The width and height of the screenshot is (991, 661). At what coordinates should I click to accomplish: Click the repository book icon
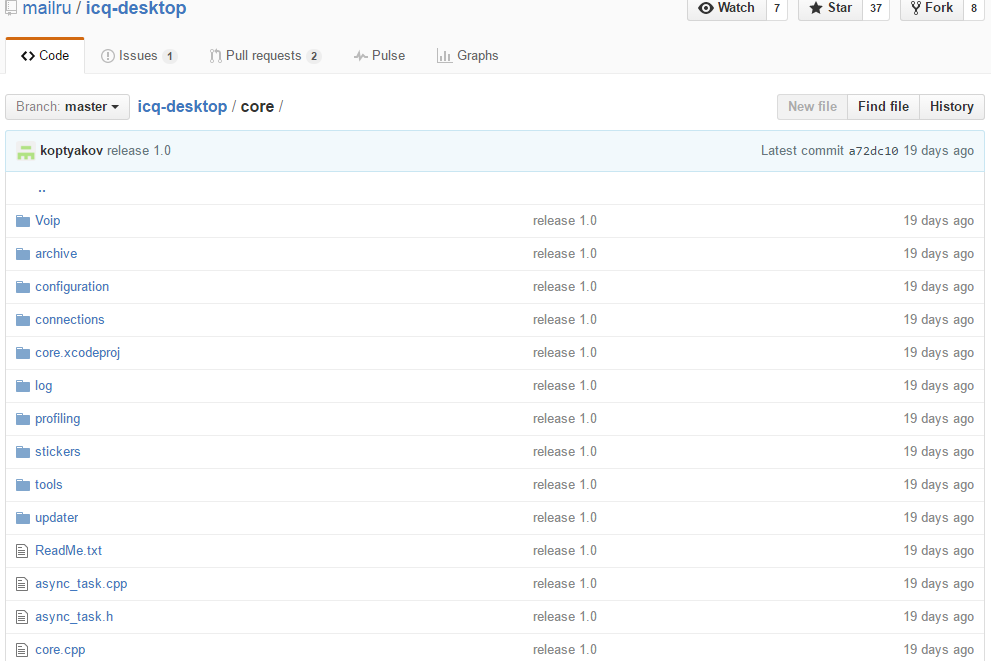click(11, 8)
